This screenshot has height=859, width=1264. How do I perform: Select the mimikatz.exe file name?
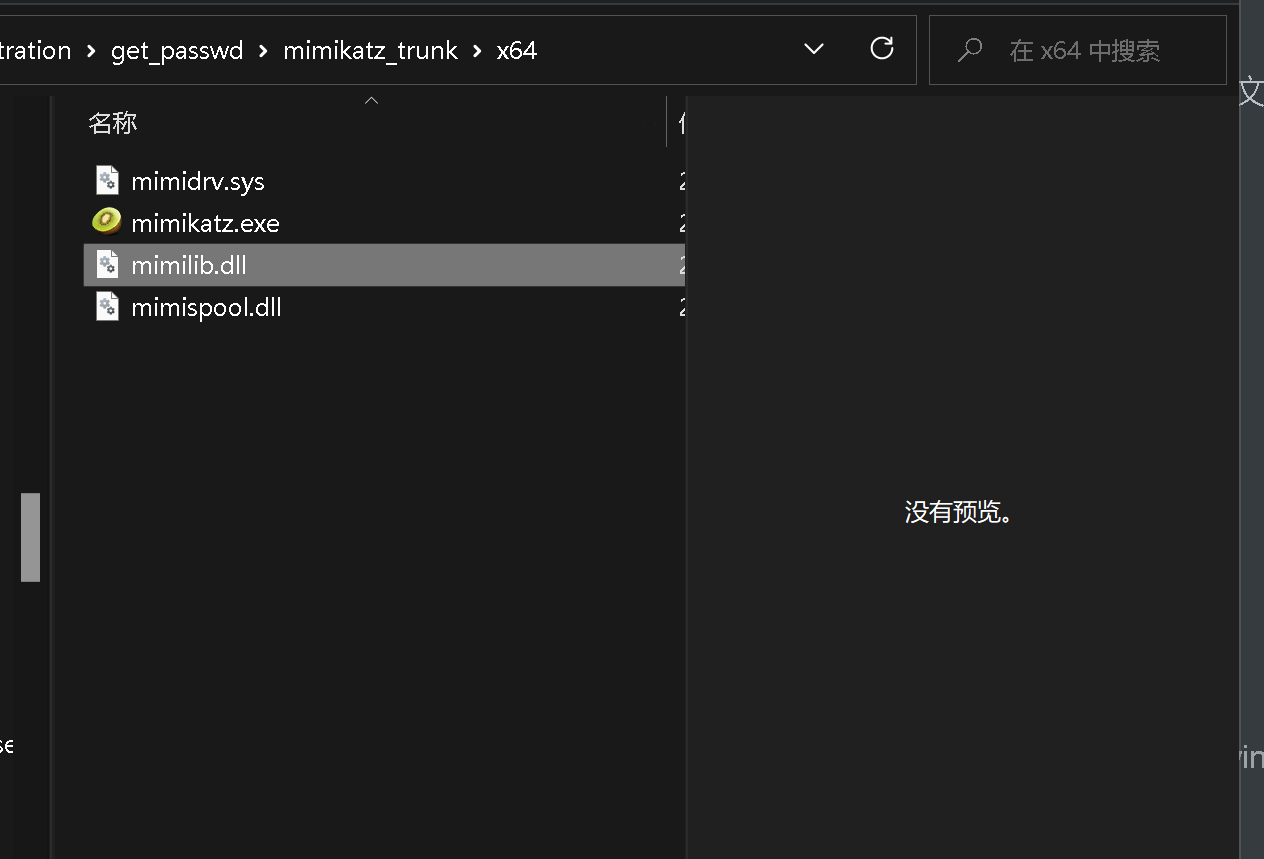pos(205,223)
